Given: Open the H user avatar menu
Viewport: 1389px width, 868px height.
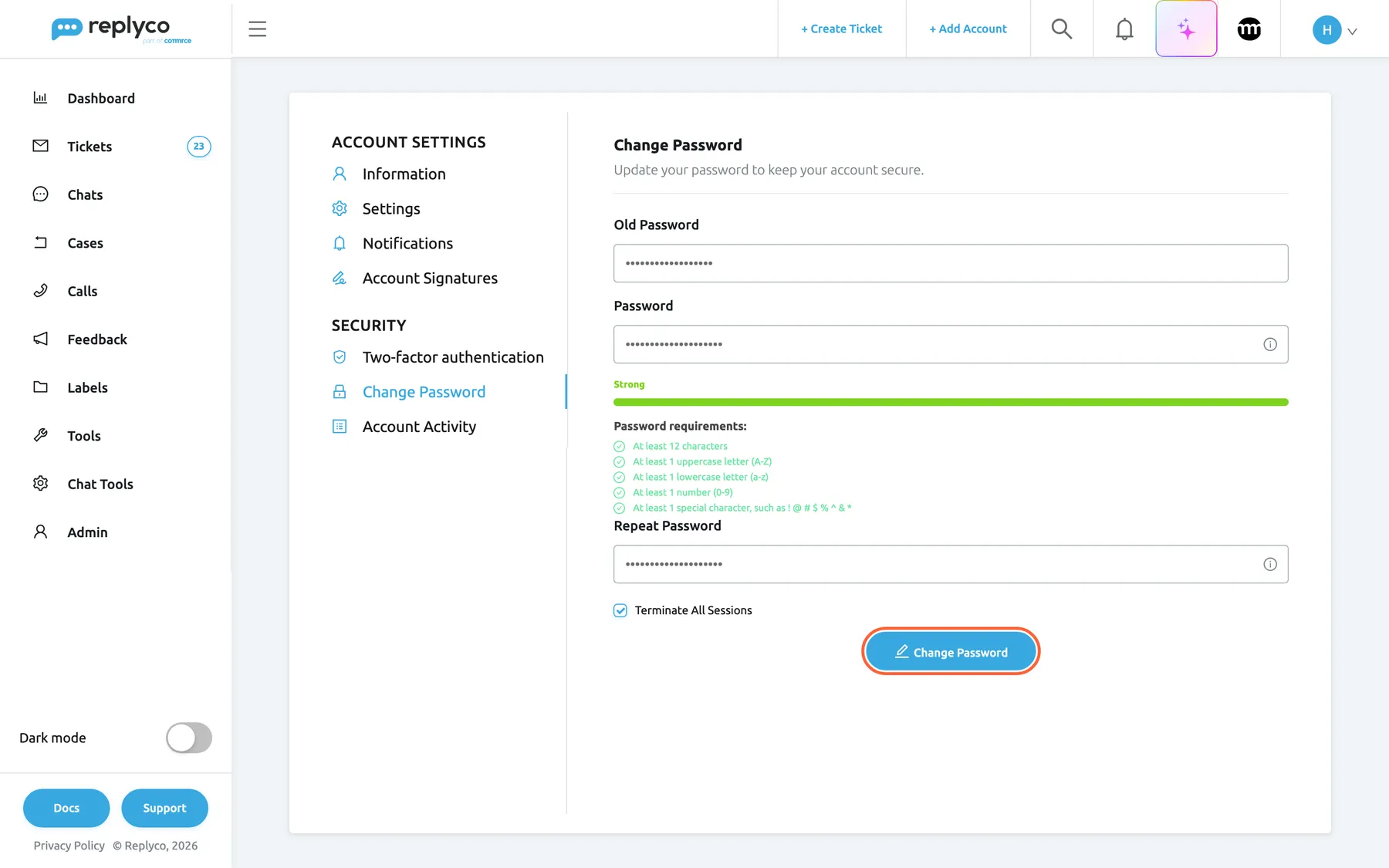Looking at the screenshot, I should click(1326, 30).
